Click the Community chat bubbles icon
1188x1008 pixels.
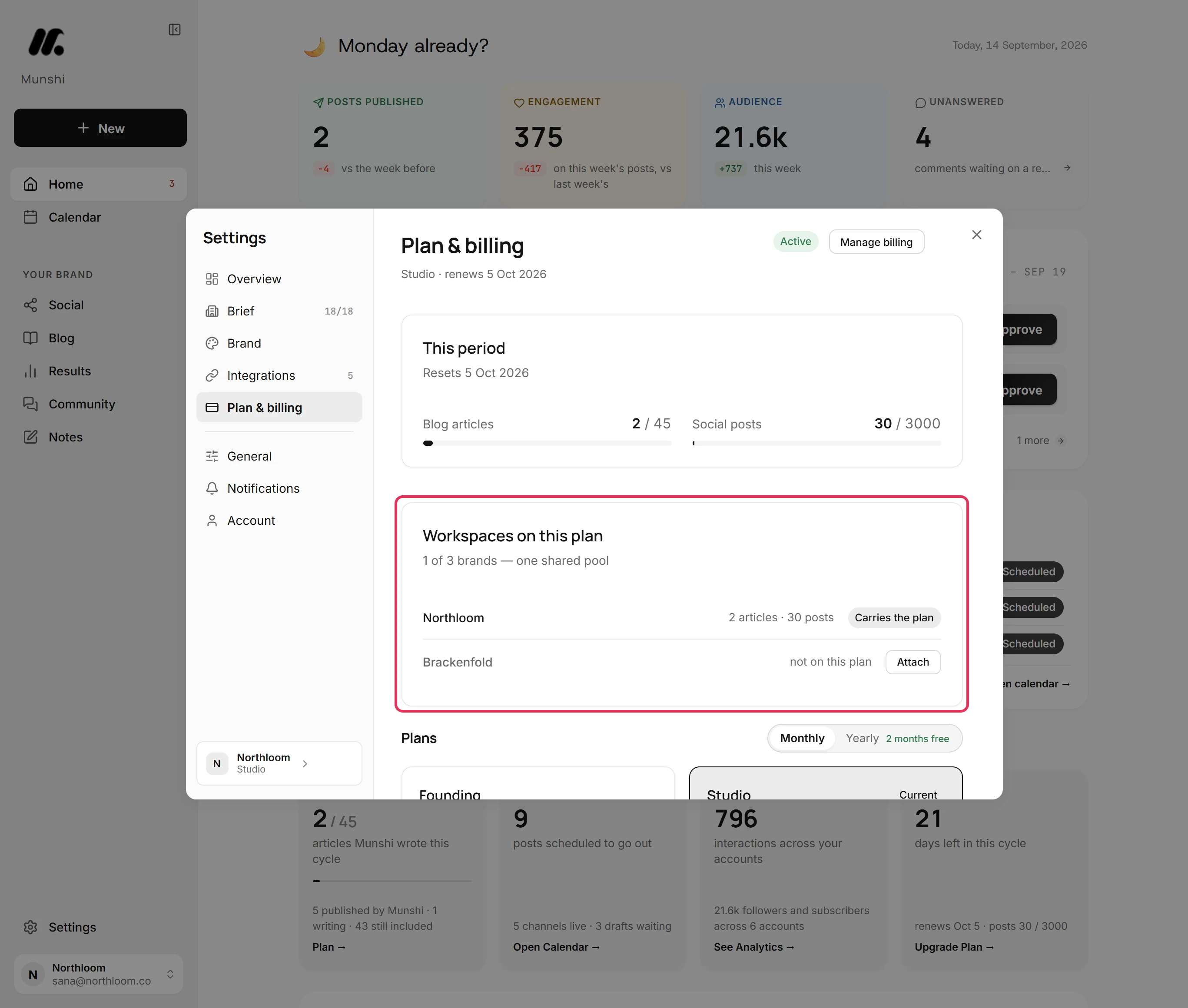click(31, 404)
